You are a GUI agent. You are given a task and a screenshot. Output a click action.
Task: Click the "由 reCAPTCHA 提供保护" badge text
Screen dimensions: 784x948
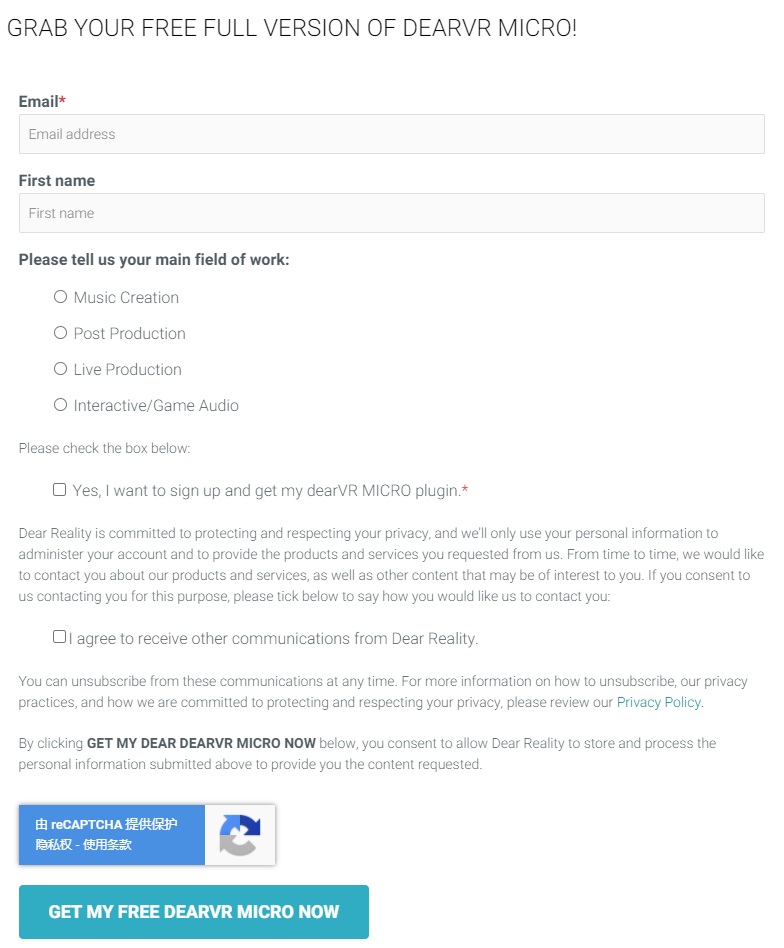pyautogui.click(x=106, y=825)
